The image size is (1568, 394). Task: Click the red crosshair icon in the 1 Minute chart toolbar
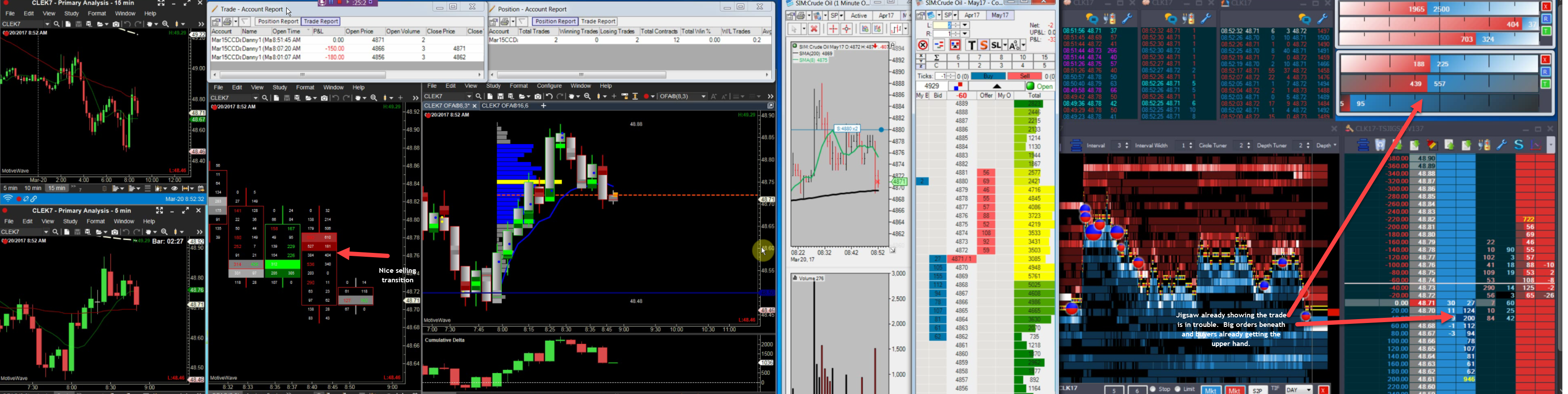(833, 29)
